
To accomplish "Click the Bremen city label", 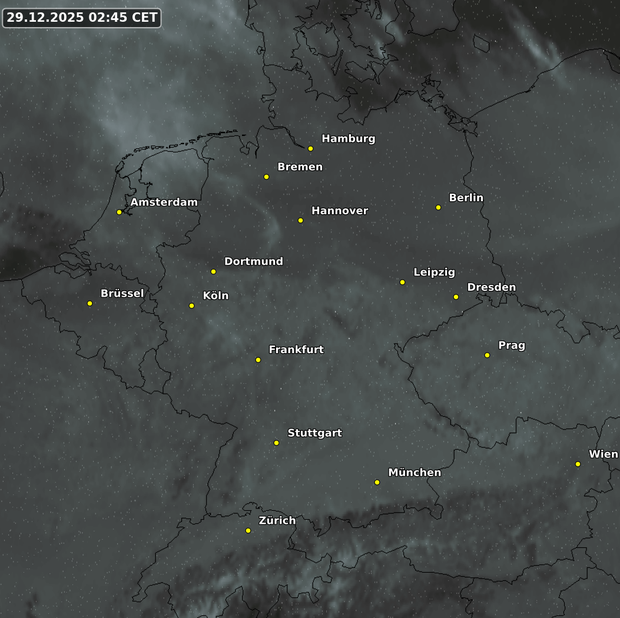I will click(299, 167).
